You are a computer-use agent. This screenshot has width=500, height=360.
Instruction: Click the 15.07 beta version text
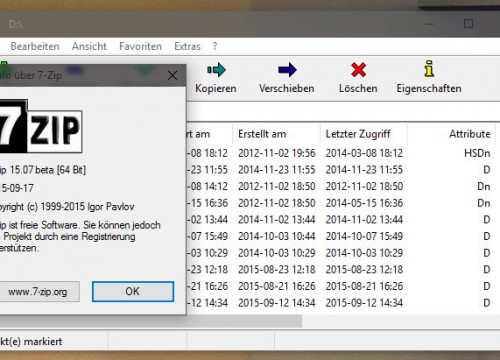point(43,170)
